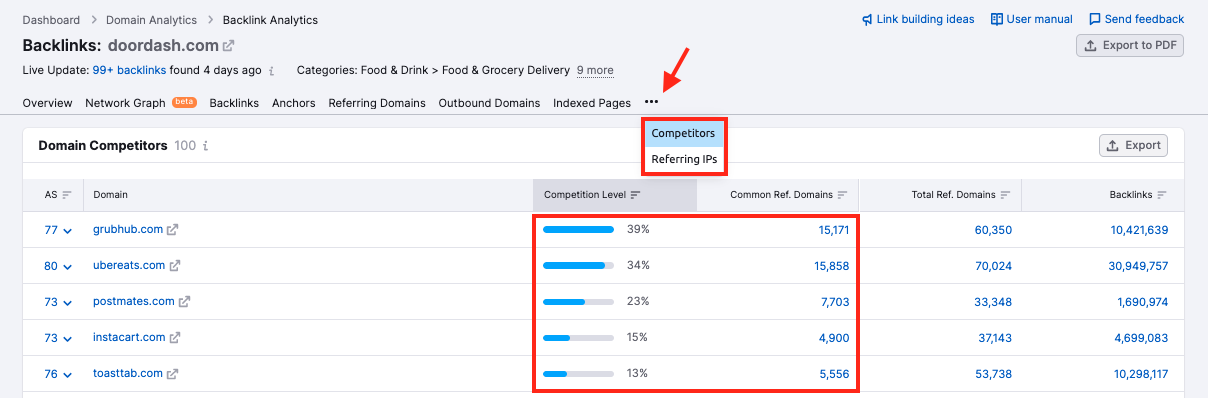Expand AS score 76 chevron for toasttab
The width and height of the screenshot is (1208, 398).
[68, 375]
